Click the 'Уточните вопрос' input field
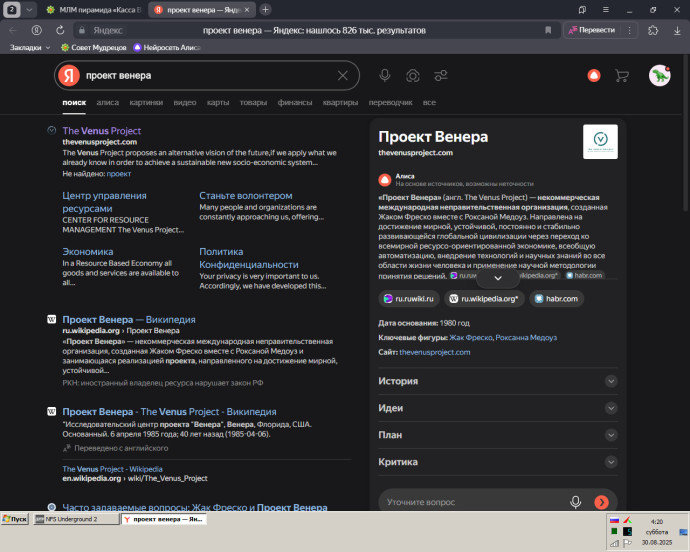 pos(473,502)
